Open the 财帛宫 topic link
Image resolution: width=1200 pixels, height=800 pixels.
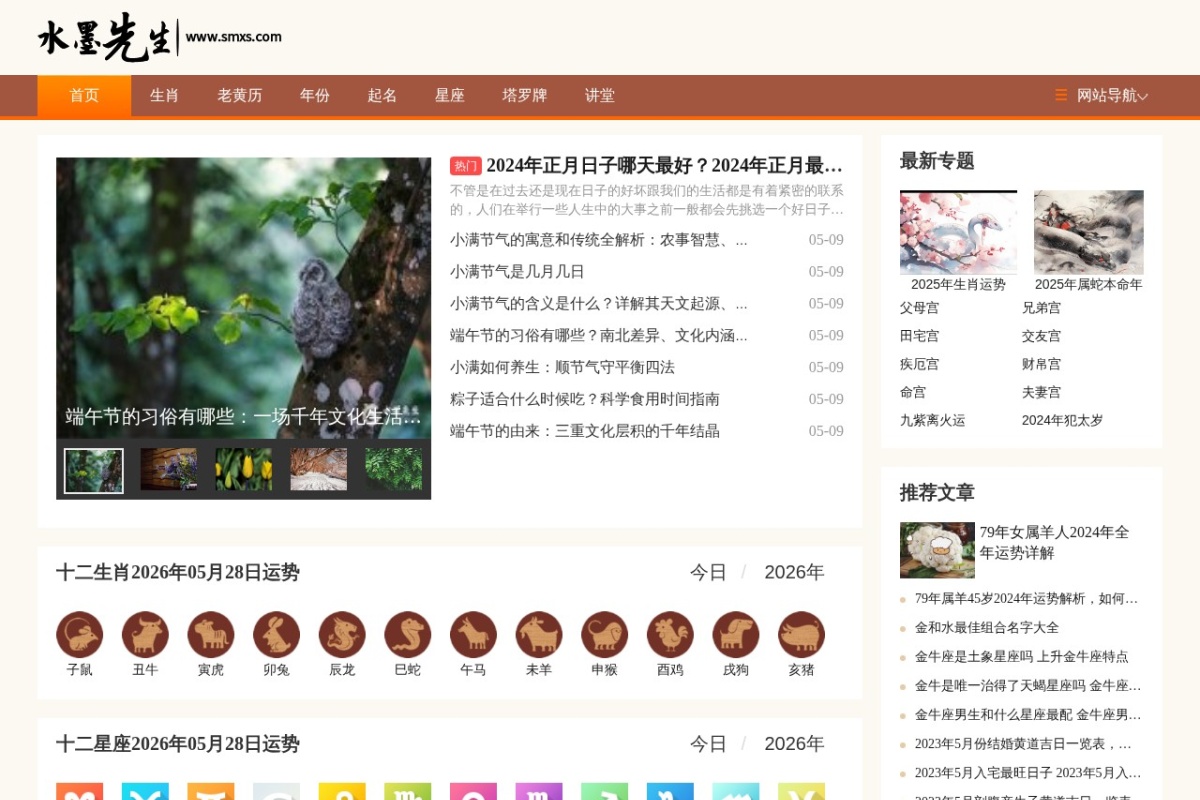[1041, 364]
